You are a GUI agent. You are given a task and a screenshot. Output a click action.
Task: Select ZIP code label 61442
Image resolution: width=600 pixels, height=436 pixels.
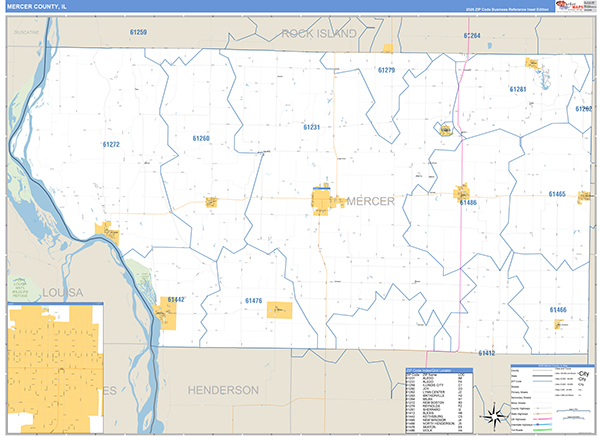[x=176, y=299]
